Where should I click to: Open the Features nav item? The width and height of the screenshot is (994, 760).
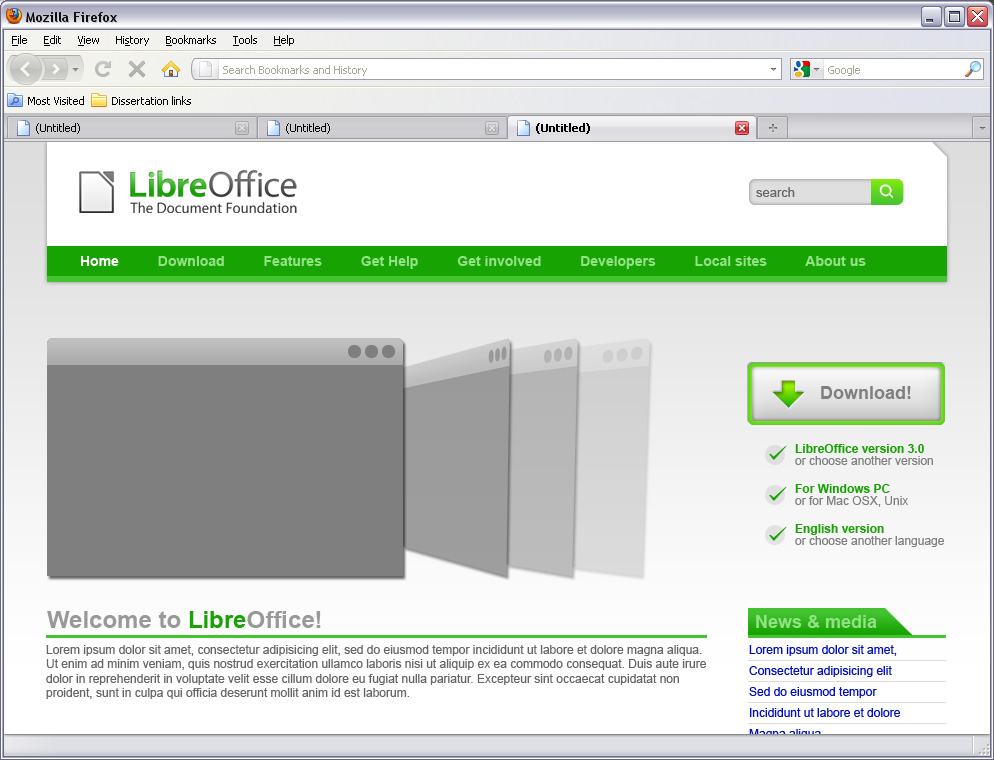click(x=292, y=261)
